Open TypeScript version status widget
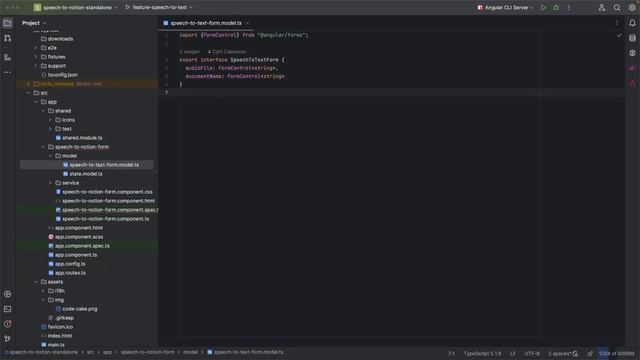Viewport: 640px width, 360px height. (x=482, y=353)
